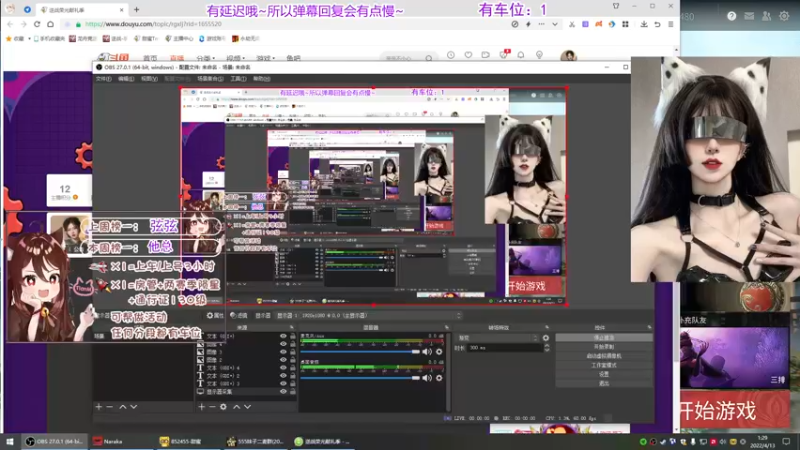This screenshot has height=450, width=800.
Task: Open Douyu user avatar menu
Action: 568,56
